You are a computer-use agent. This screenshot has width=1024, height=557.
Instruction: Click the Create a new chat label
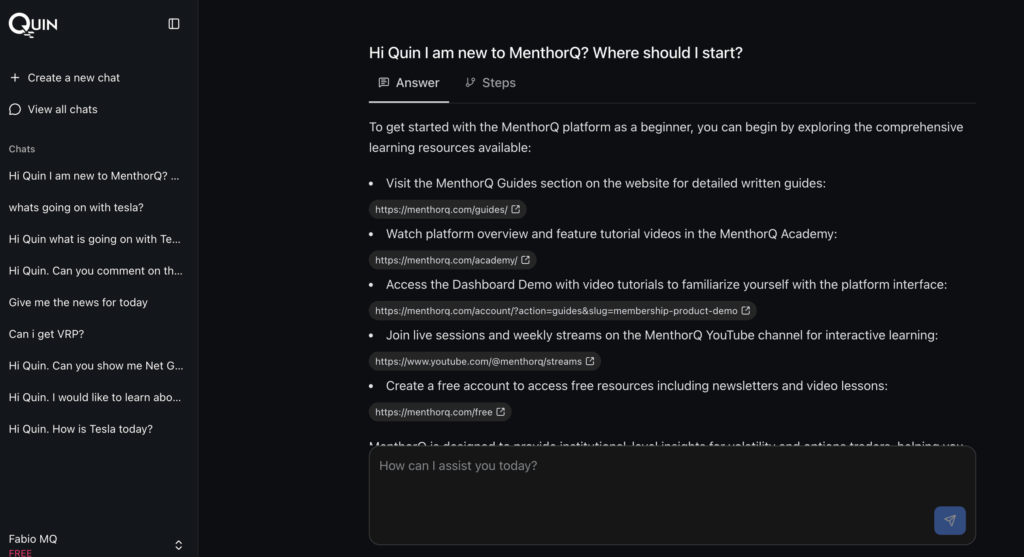point(74,78)
